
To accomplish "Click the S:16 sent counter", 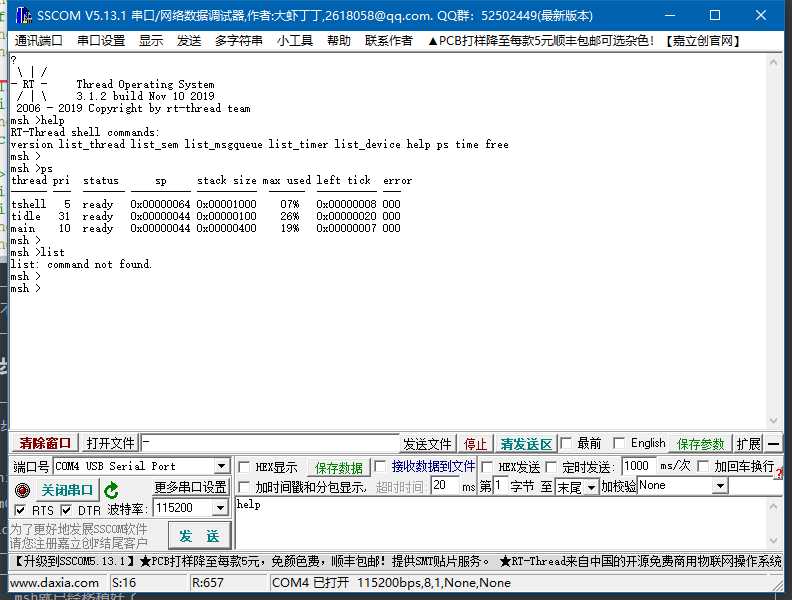I will 124,583.
